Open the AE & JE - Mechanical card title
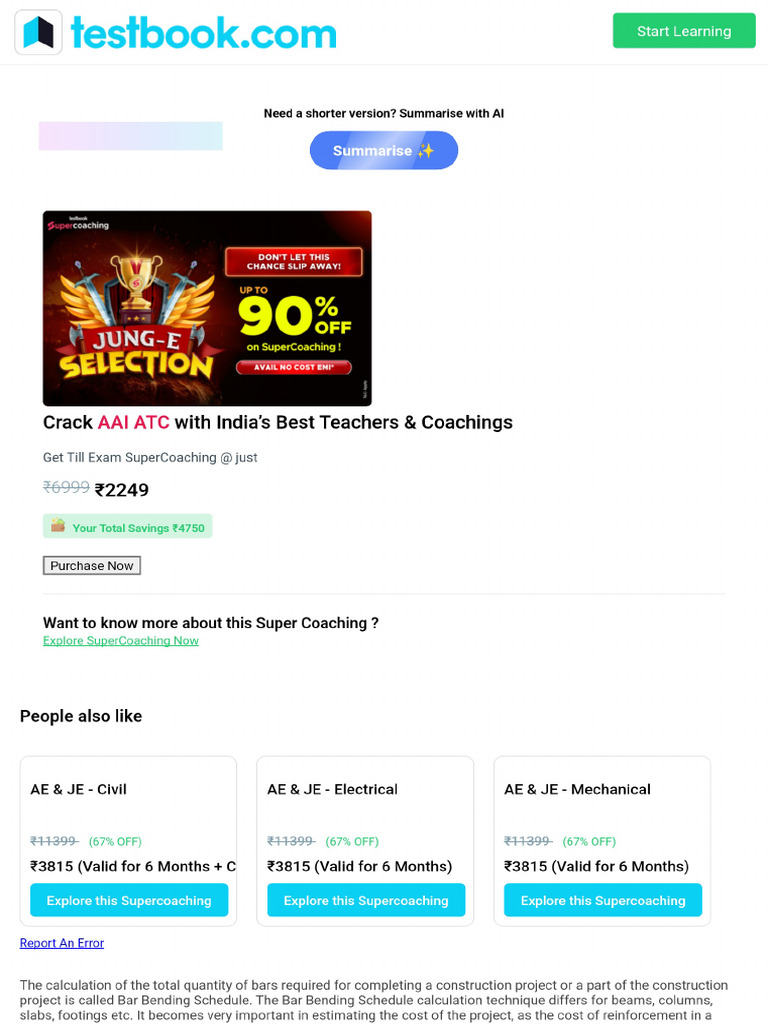Image resolution: width=768 pixels, height=1024 pixels. point(577,789)
